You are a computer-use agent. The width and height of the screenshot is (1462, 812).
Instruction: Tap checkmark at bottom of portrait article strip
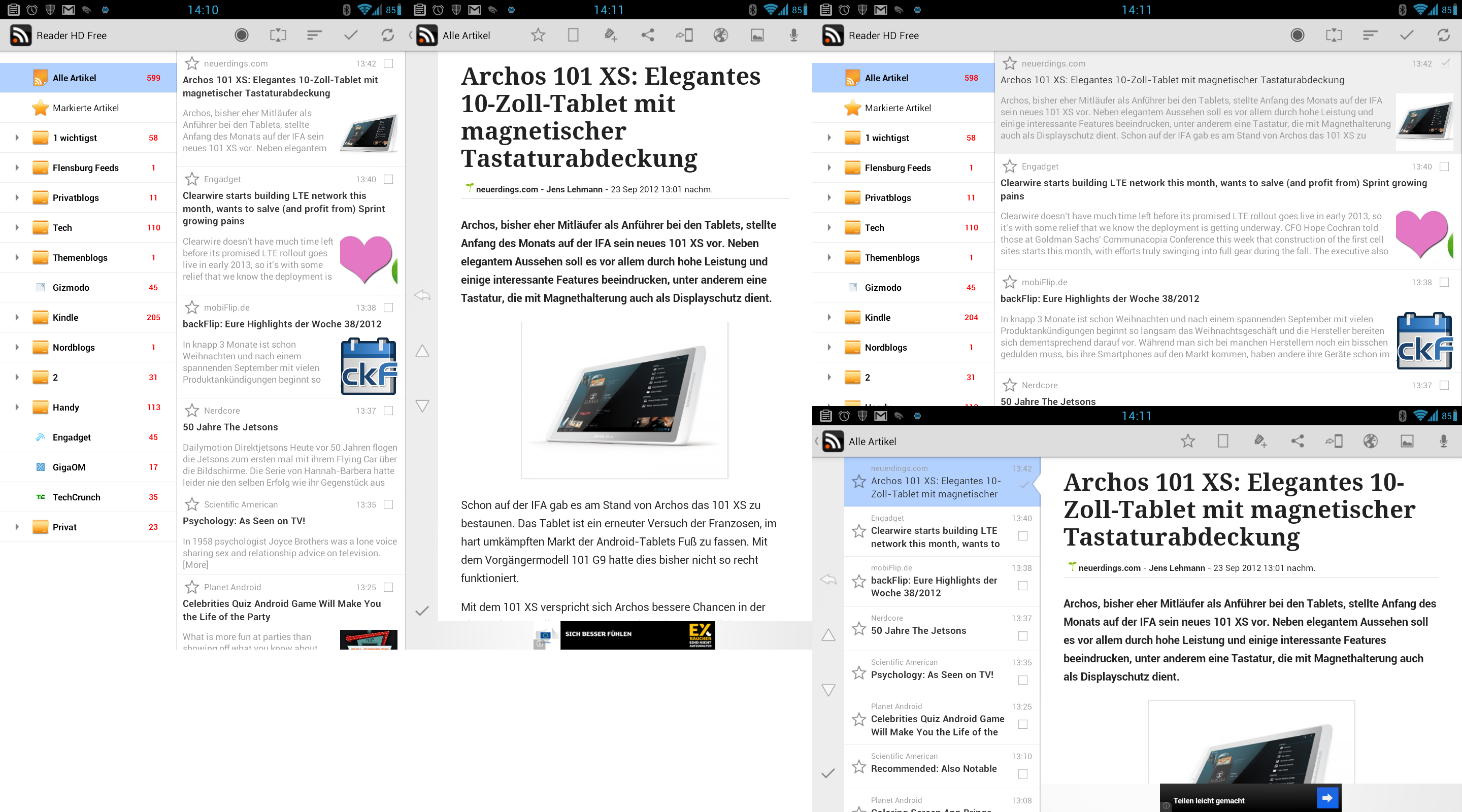coord(422,611)
